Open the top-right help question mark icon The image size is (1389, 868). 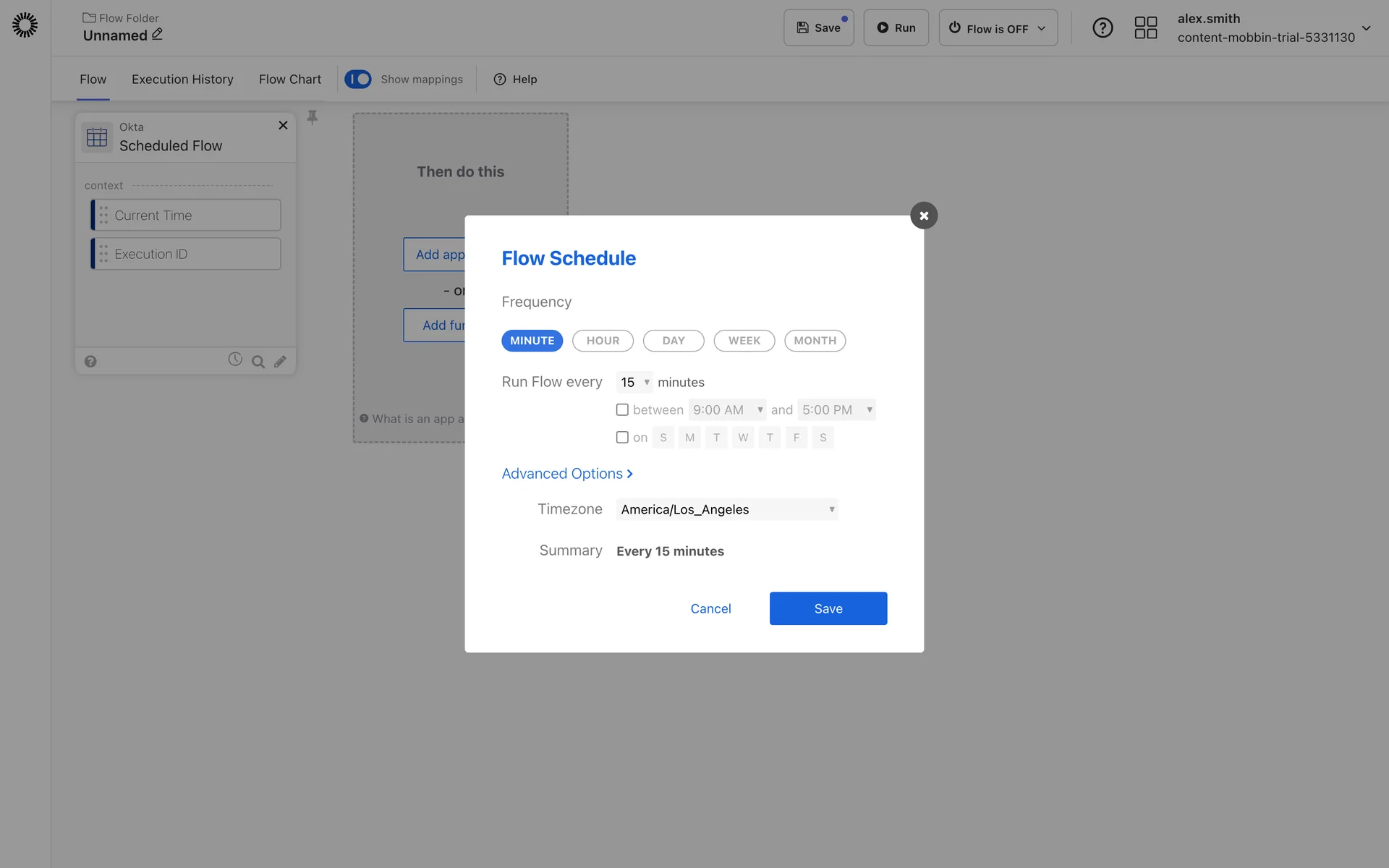click(x=1103, y=28)
